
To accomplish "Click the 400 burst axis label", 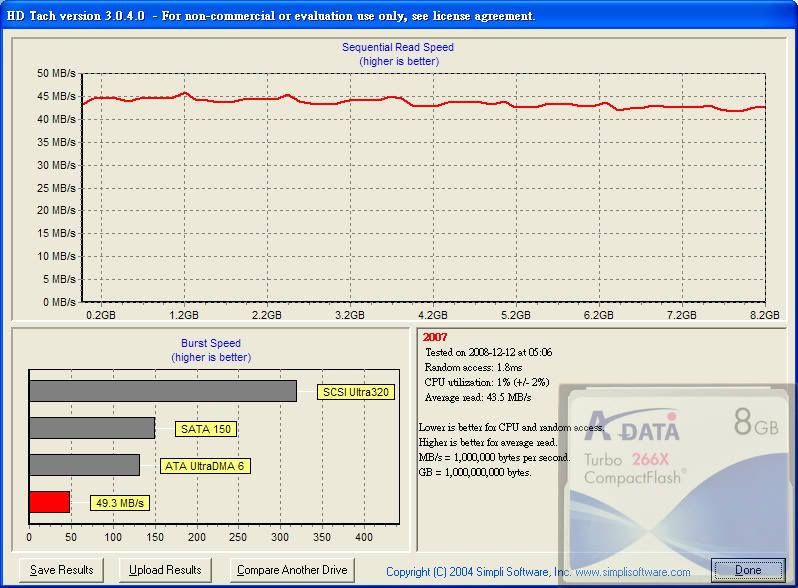I will (x=364, y=537).
